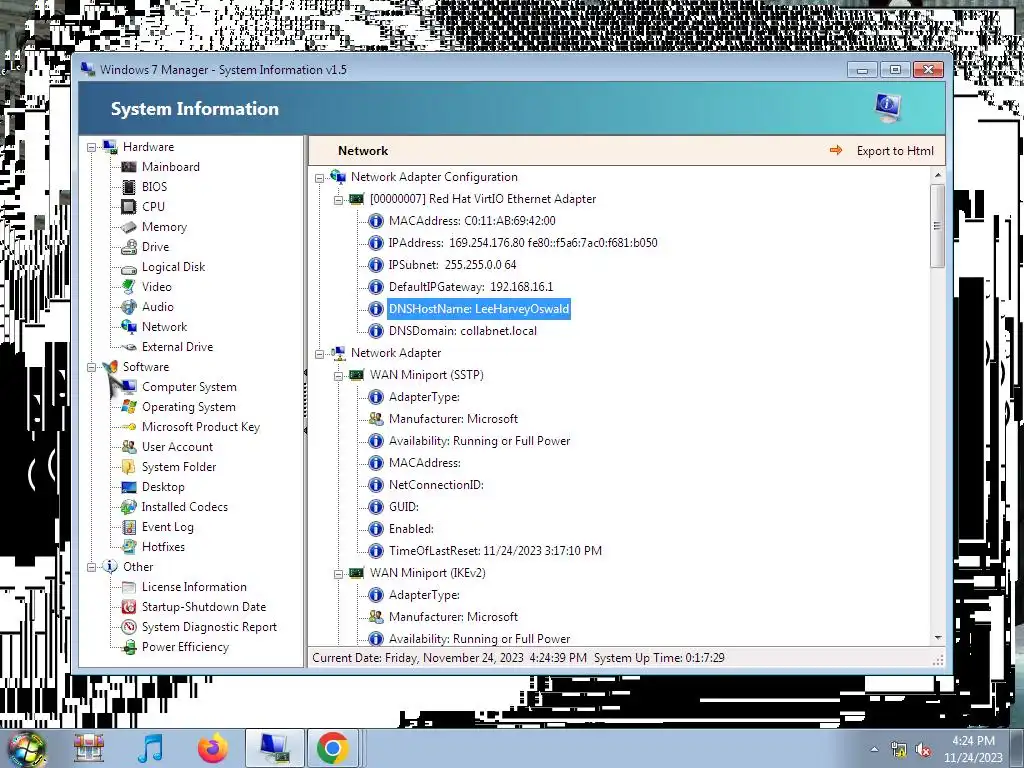Collapse the Network Adapter Configuration node
Image resolution: width=1024 pixels, height=768 pixels.
pos(319,178)
